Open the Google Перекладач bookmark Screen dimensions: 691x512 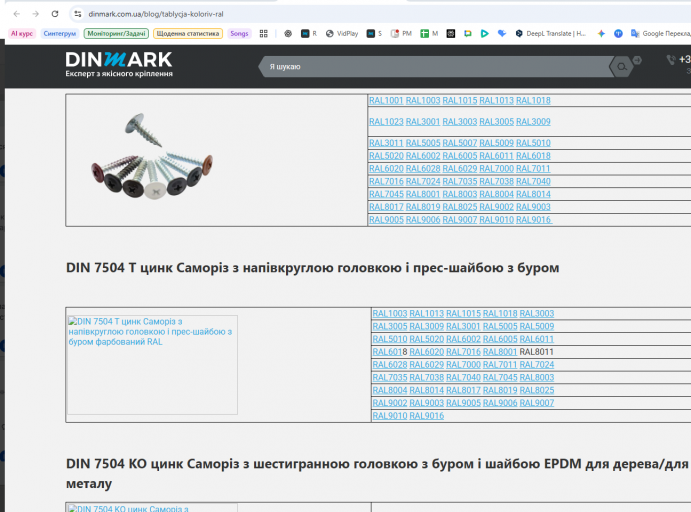pyautogui.click(x=661, y=33)
